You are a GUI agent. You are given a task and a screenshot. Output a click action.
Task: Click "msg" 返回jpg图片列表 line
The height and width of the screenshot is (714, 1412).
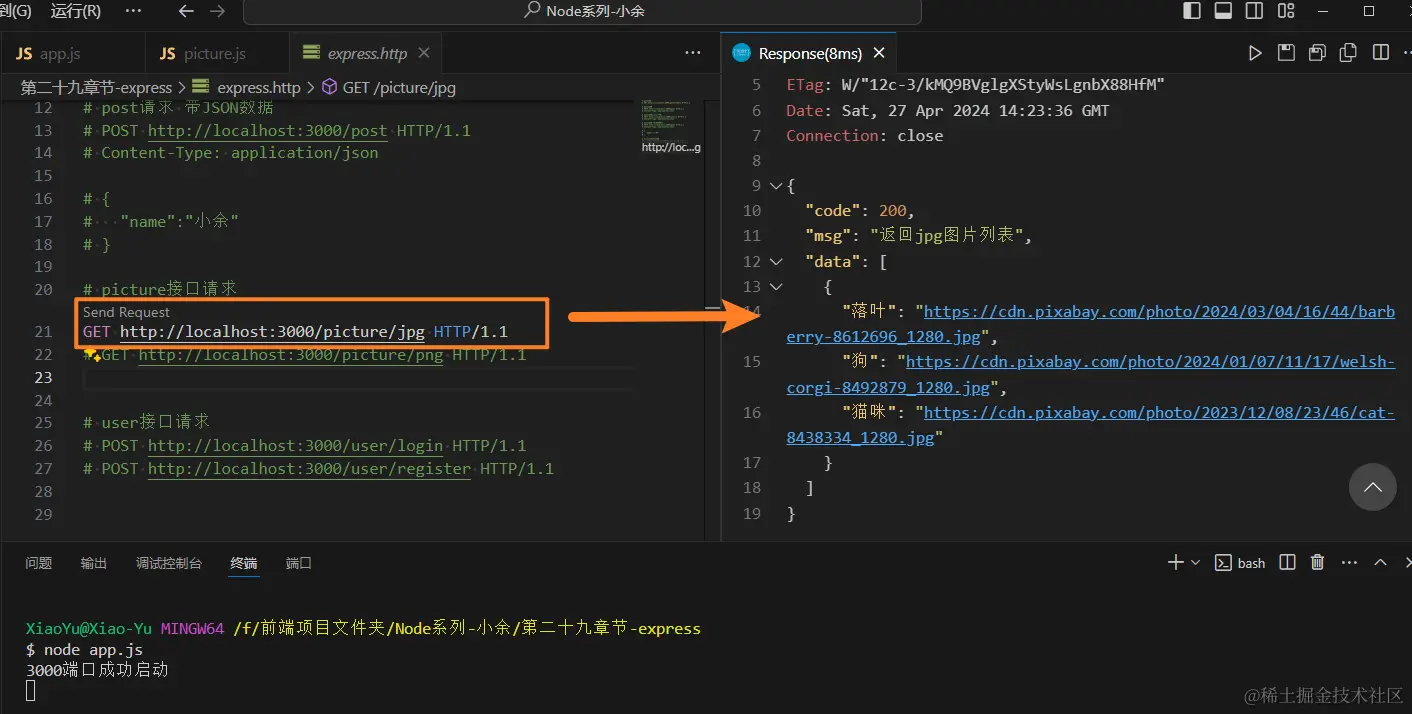pos(918,236)
